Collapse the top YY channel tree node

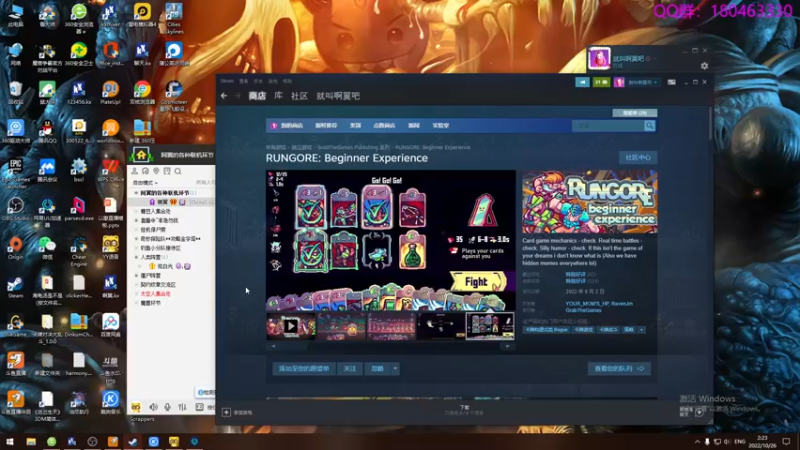[x=136, y=193]
